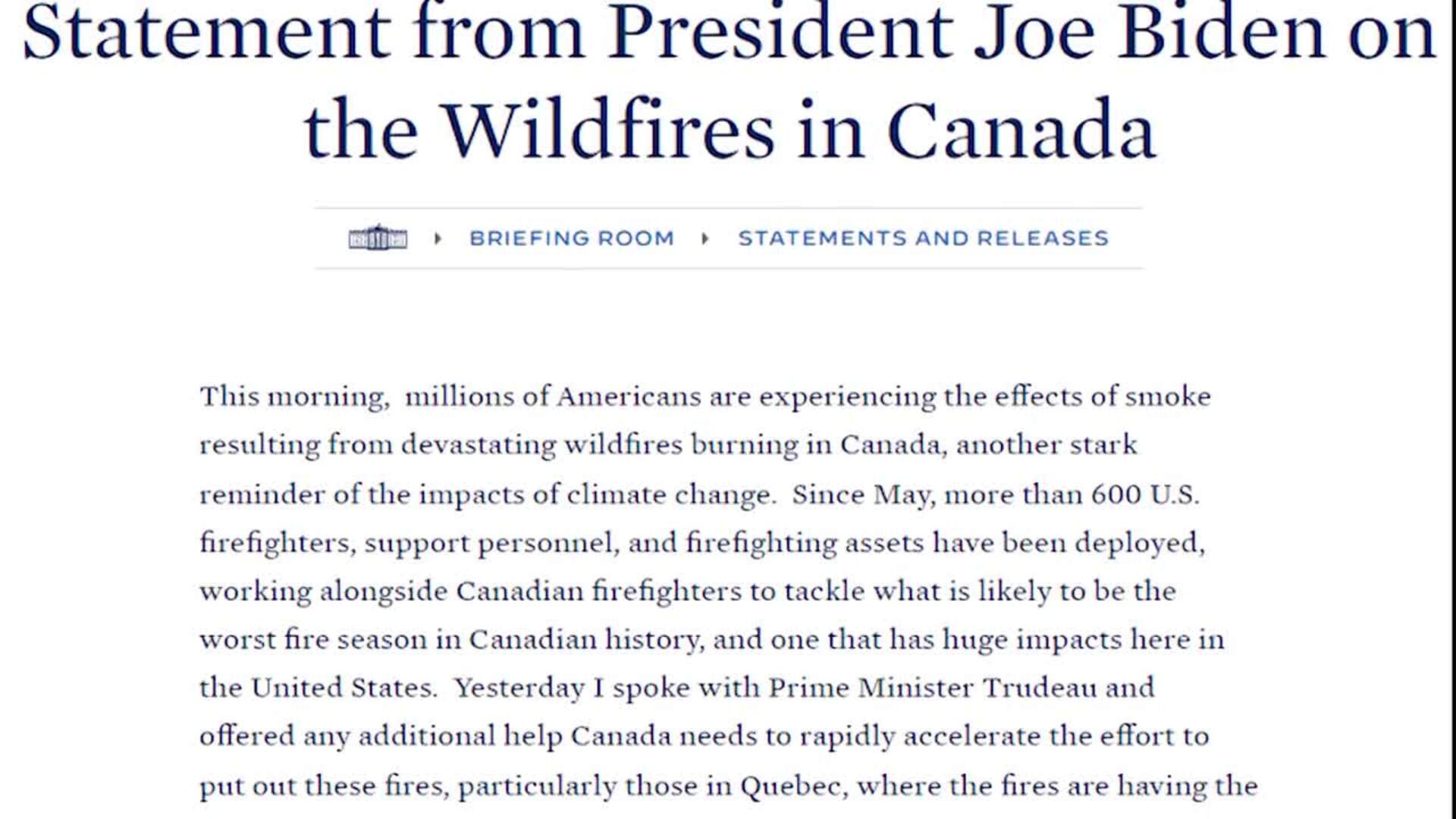Click headline text "the Wildfires in Canada"

click(x=730, y=130)
